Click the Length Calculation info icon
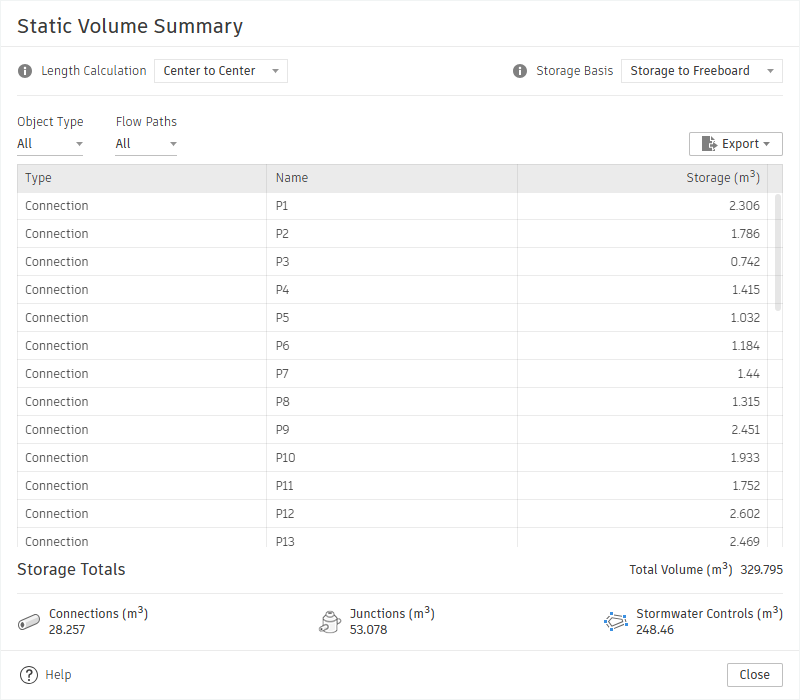 pos(24,71)
